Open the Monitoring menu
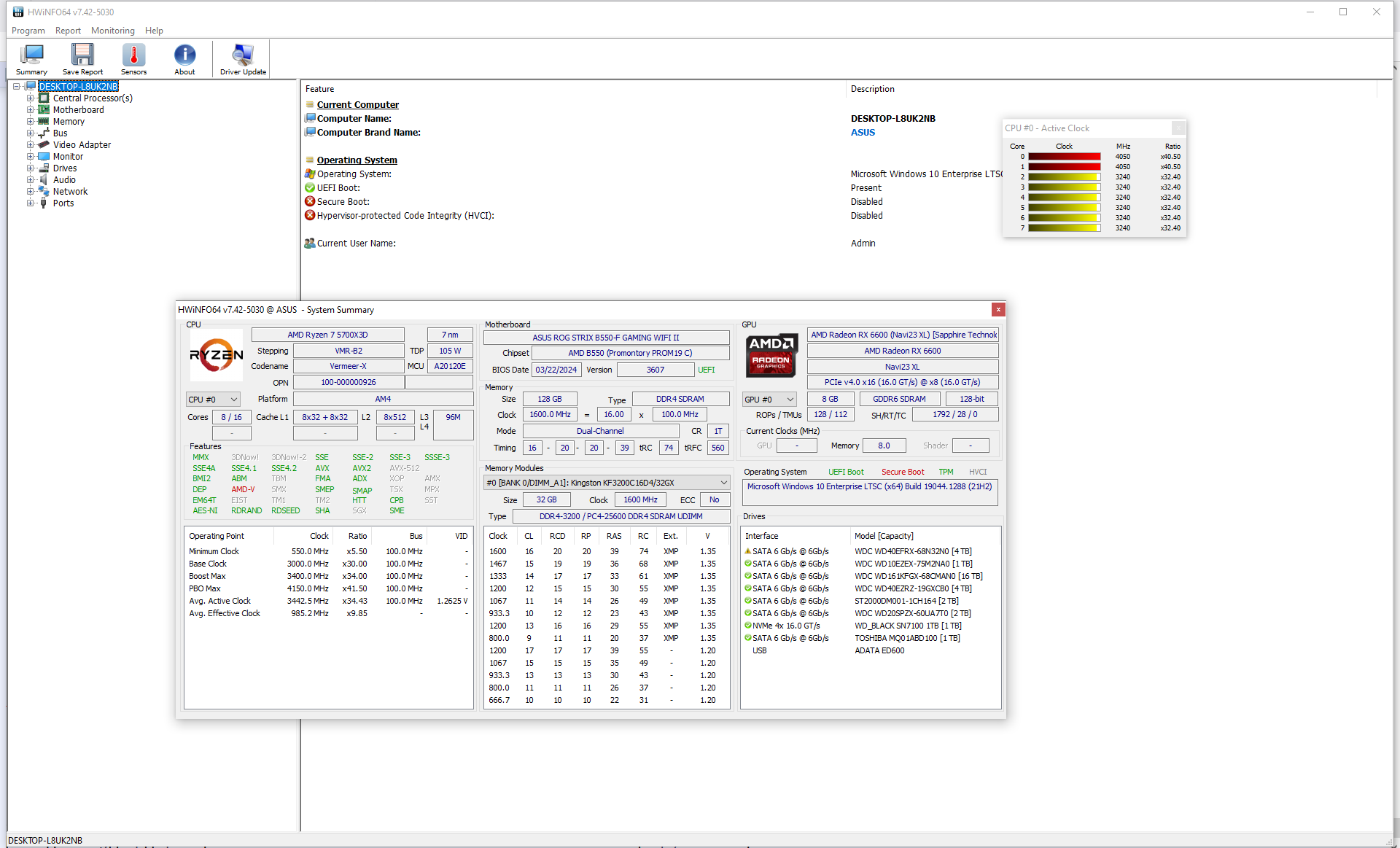1400x848 pixels. point(112,31)
